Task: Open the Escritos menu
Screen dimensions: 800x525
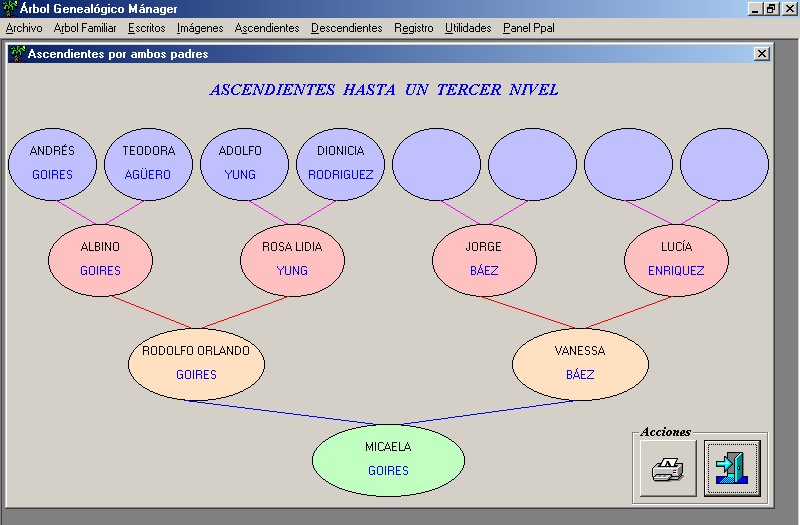Action: [x=146, y=28]
